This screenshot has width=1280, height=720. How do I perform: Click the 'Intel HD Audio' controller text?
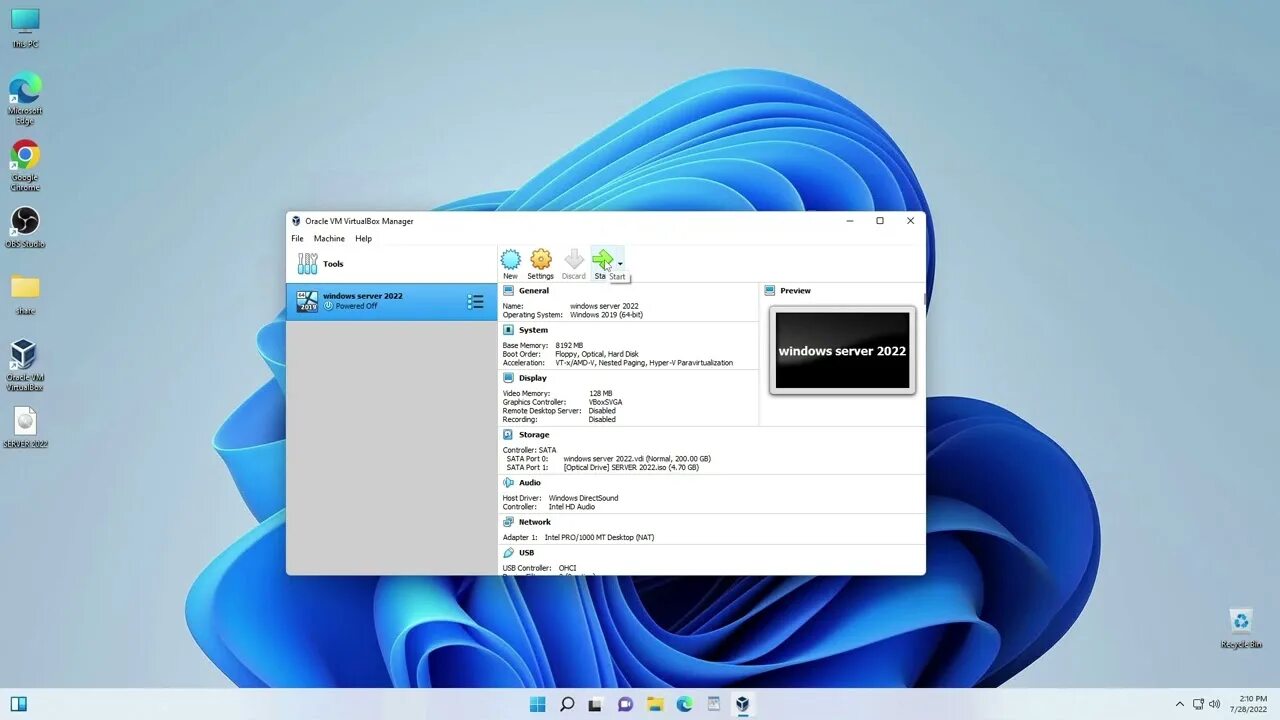tap(572, 507)
